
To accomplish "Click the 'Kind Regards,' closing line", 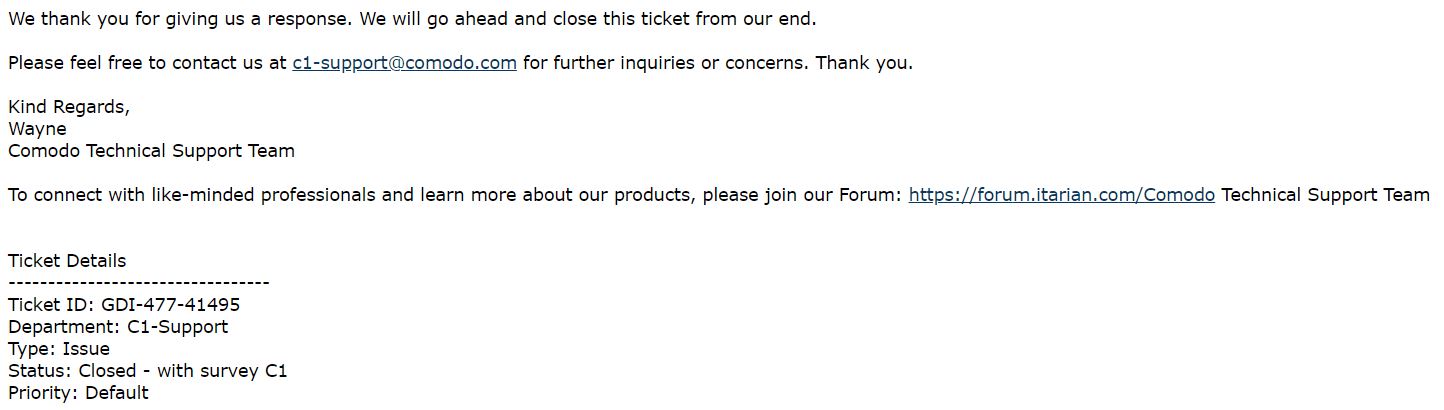I will [x=69, y=107].
